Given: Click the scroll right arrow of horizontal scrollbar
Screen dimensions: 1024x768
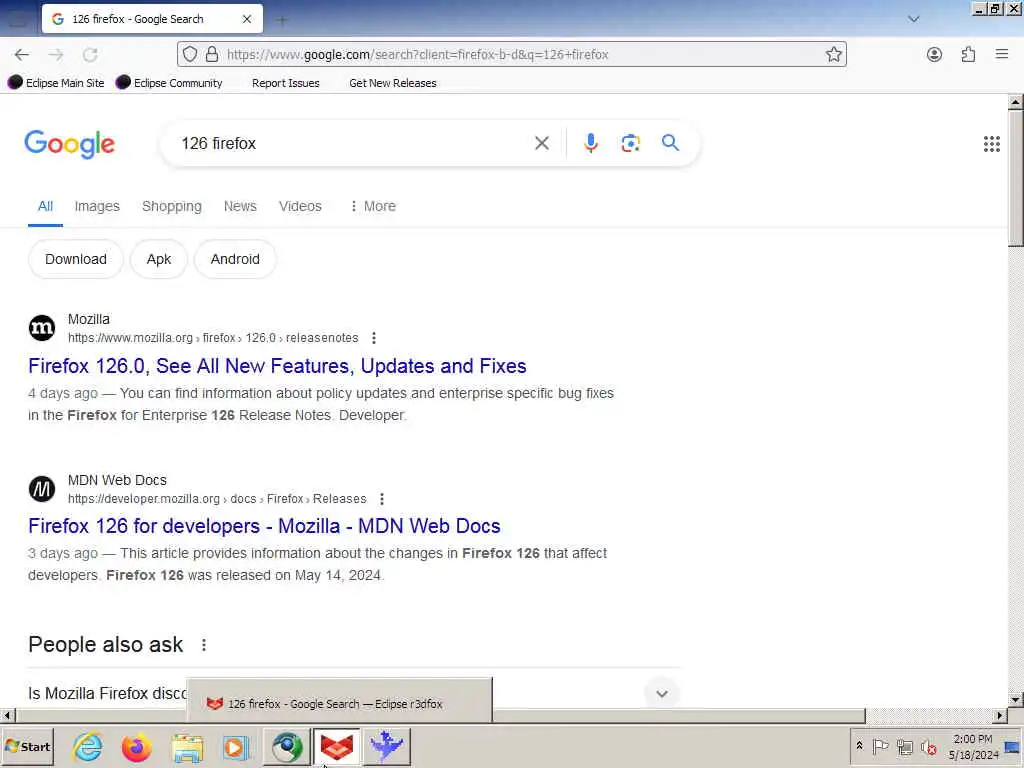Looking at the screenshot, I should point(1000,716).
